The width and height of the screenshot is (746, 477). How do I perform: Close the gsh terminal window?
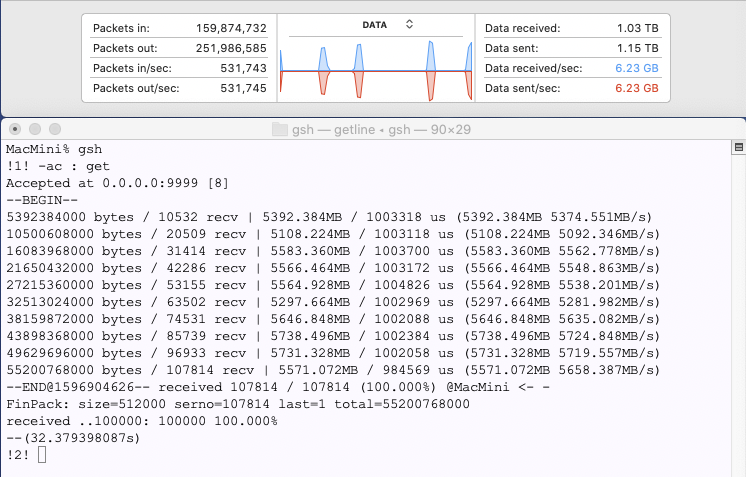(x=14, y=129)
